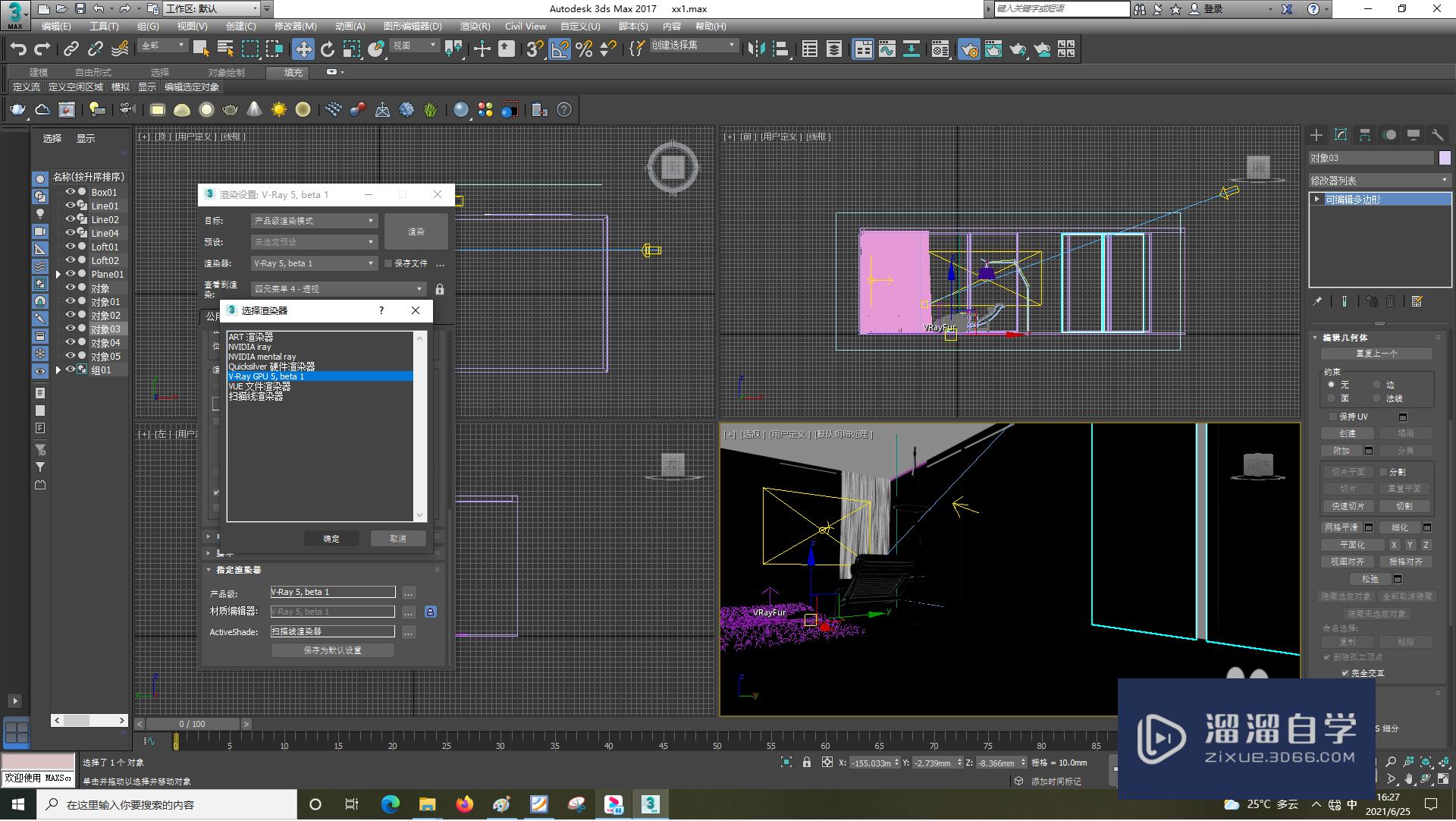Toggle visibility of Loft01 in scene explorer

pos(71,247)
